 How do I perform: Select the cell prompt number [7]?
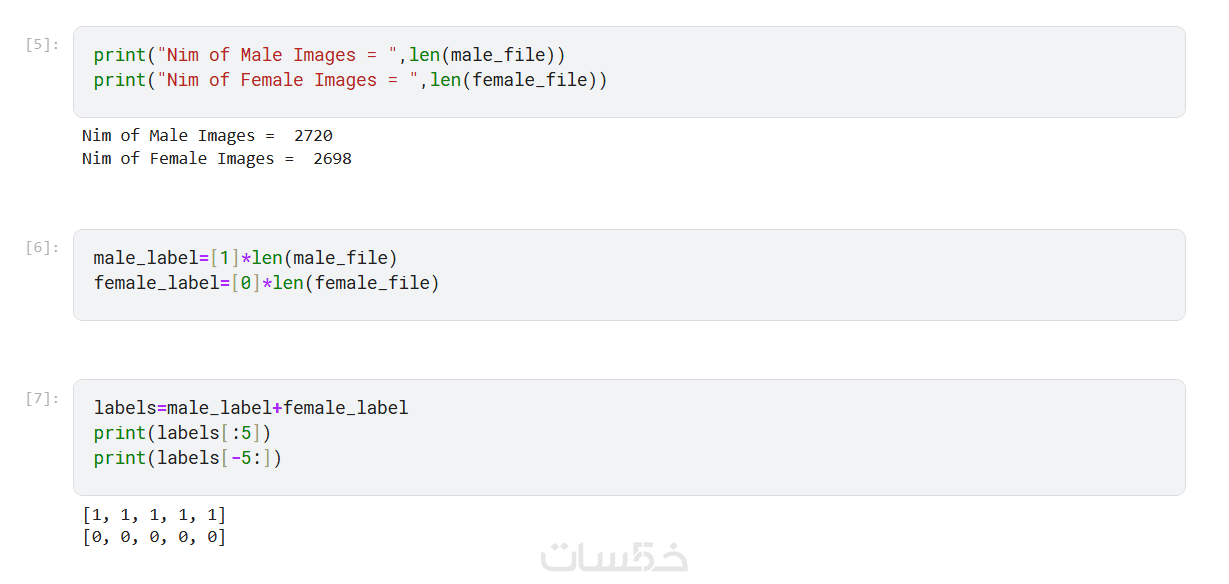[43, 398]
